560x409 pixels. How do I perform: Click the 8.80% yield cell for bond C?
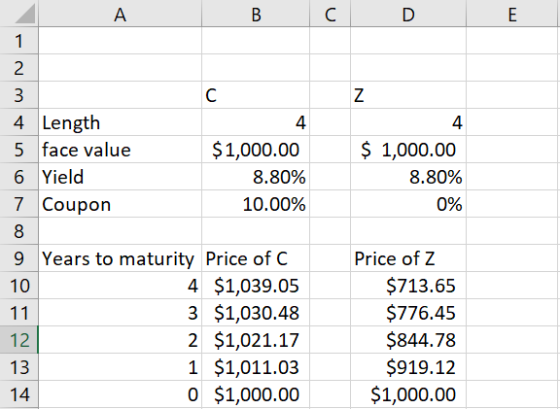pos(255,177)
